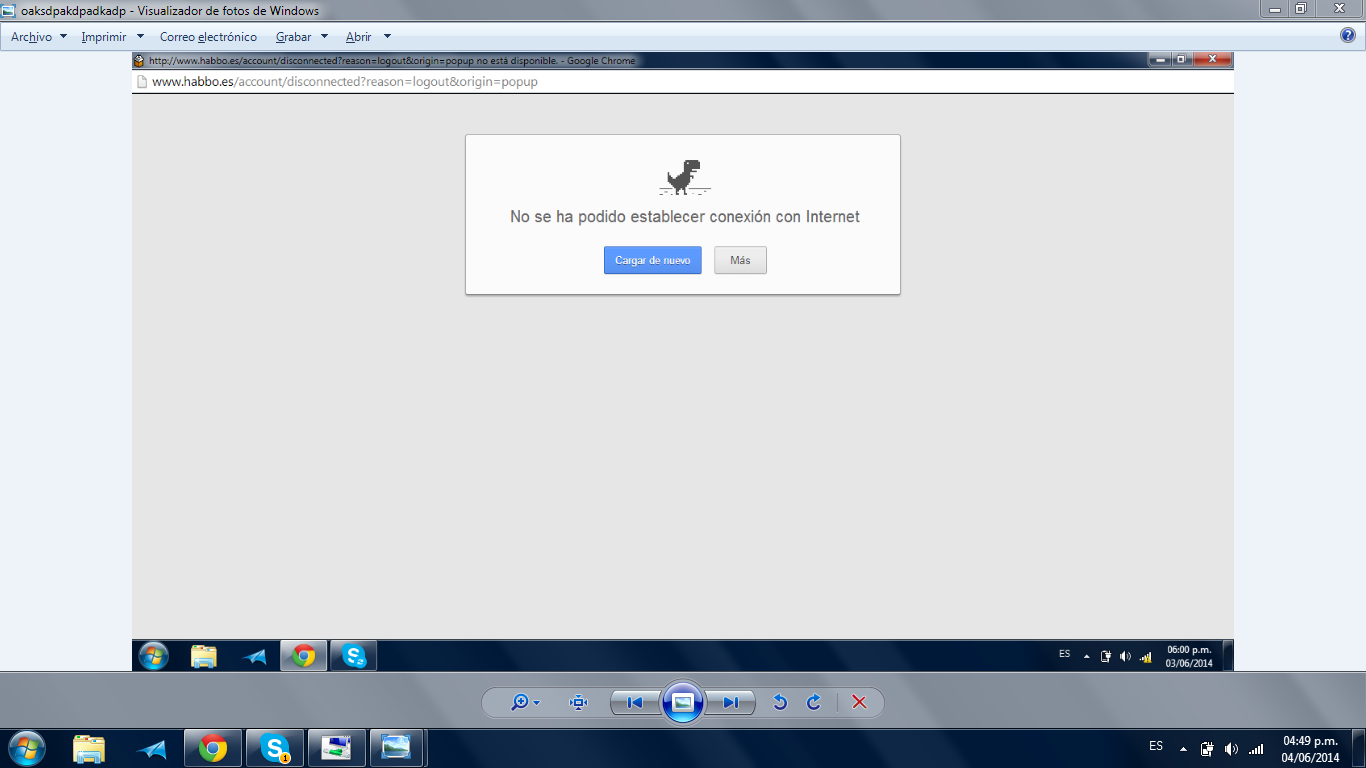Rotate the photo counterclockwise
The height and width of the screenshot is (768, 1366).
tap(781, 703)
